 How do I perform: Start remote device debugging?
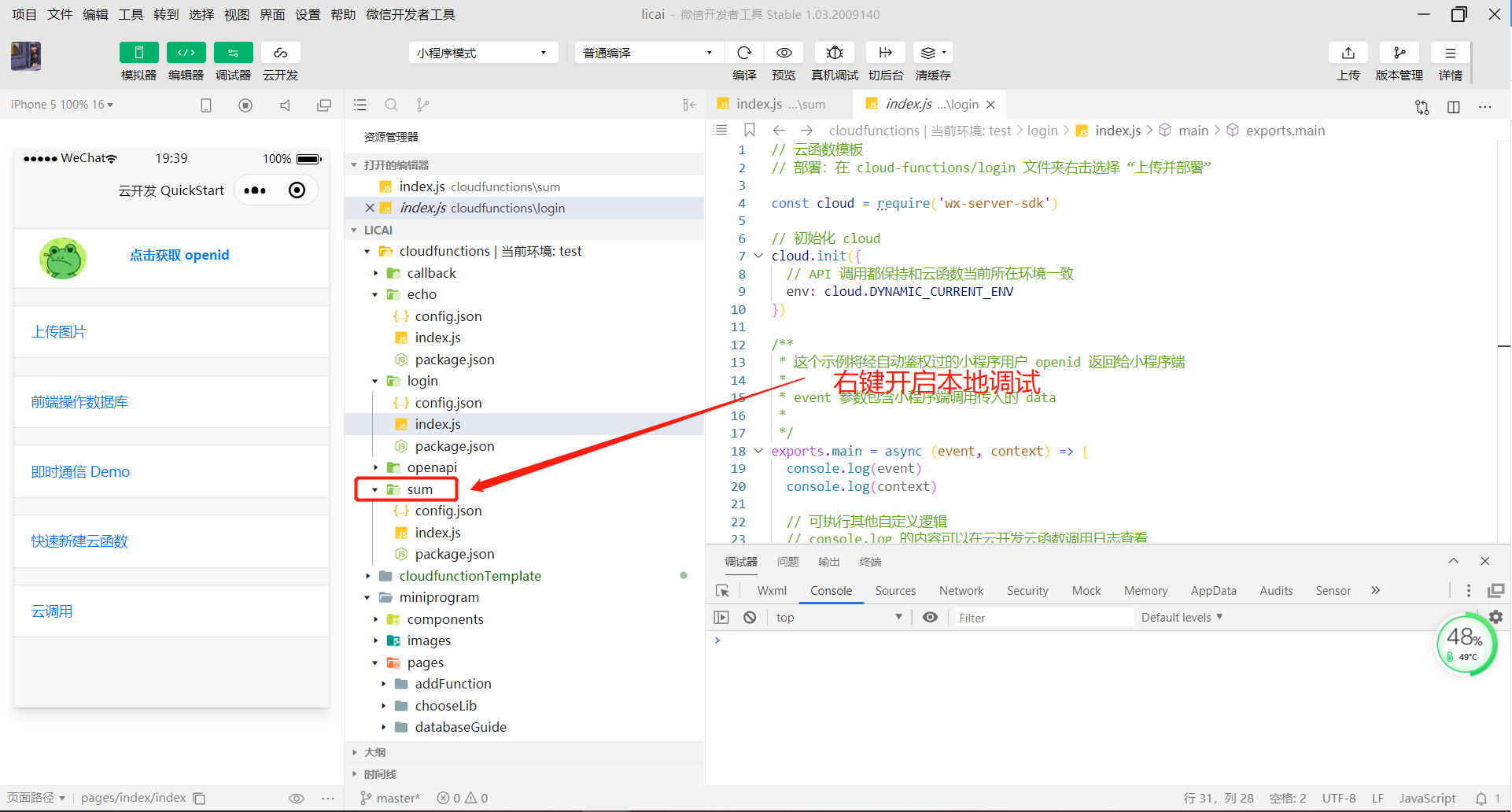(835, 53)
